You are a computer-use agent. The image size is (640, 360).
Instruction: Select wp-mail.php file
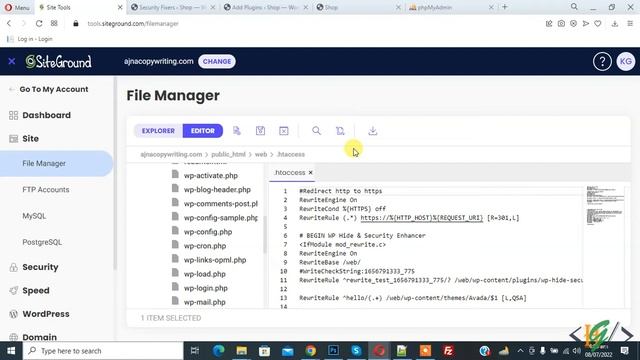point(204,302)
